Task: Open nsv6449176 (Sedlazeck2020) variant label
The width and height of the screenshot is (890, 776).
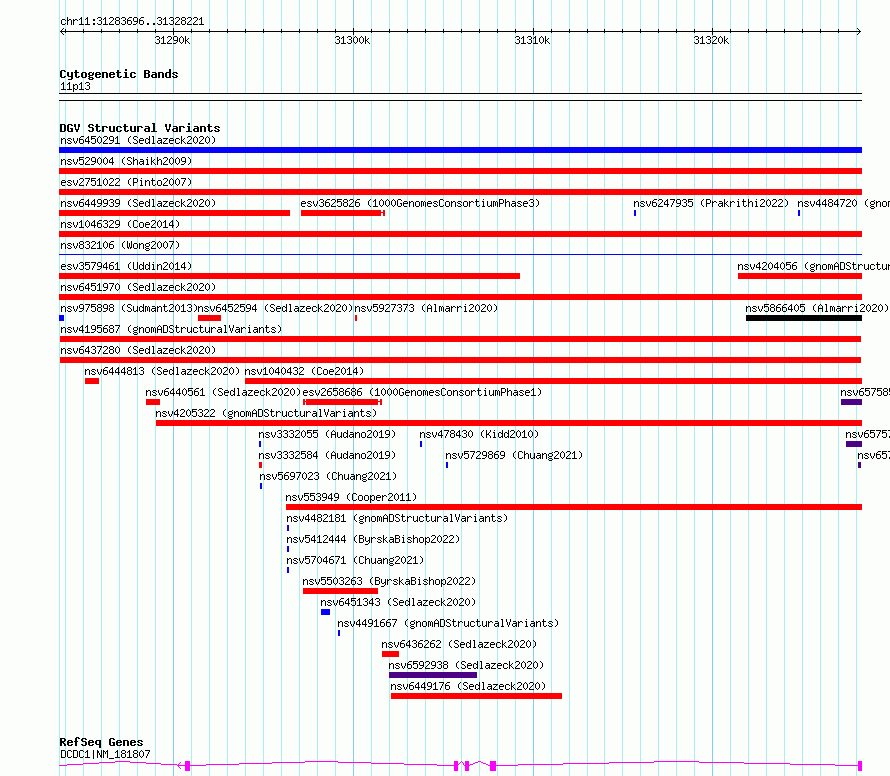Action: click(468, 686)
